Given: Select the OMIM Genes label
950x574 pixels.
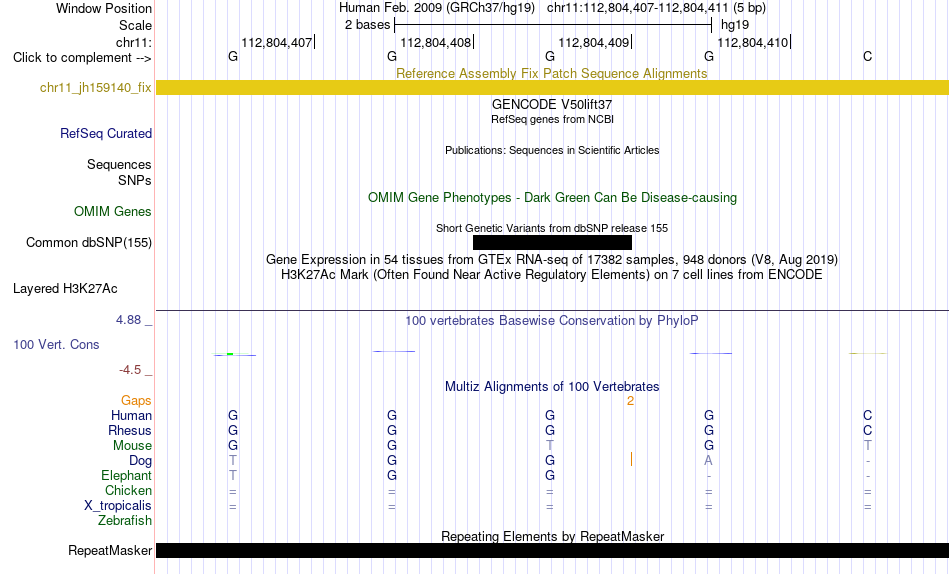Looking at the screenshot, I should 112,212.
